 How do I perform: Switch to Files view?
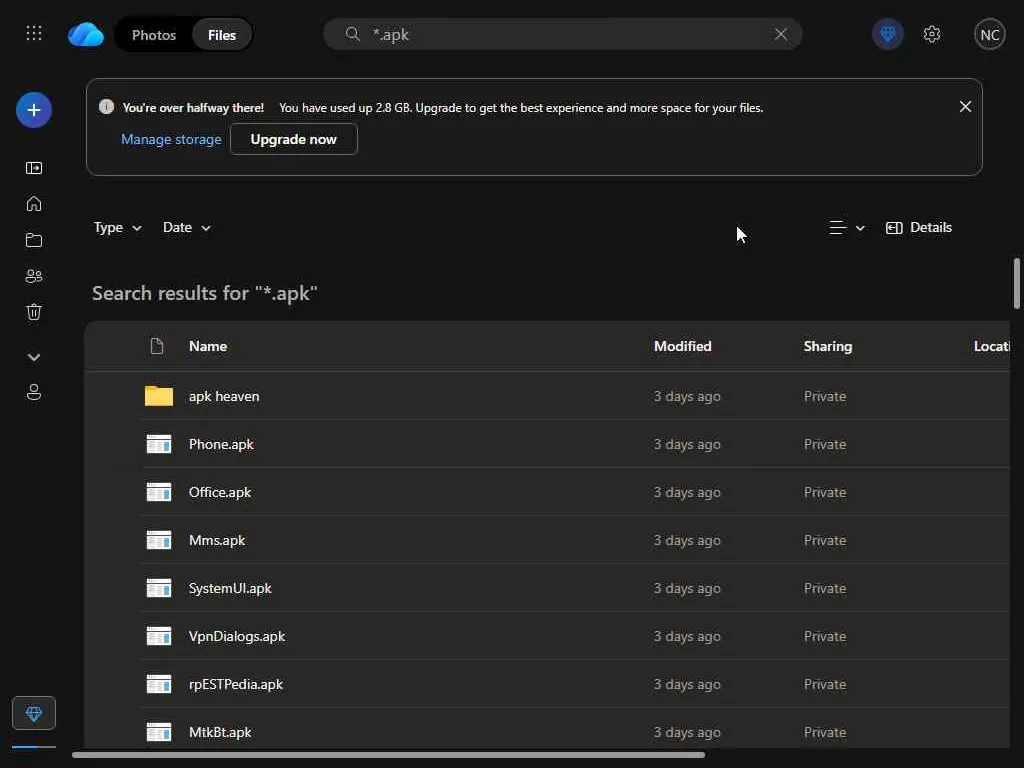tap(222, 35)
